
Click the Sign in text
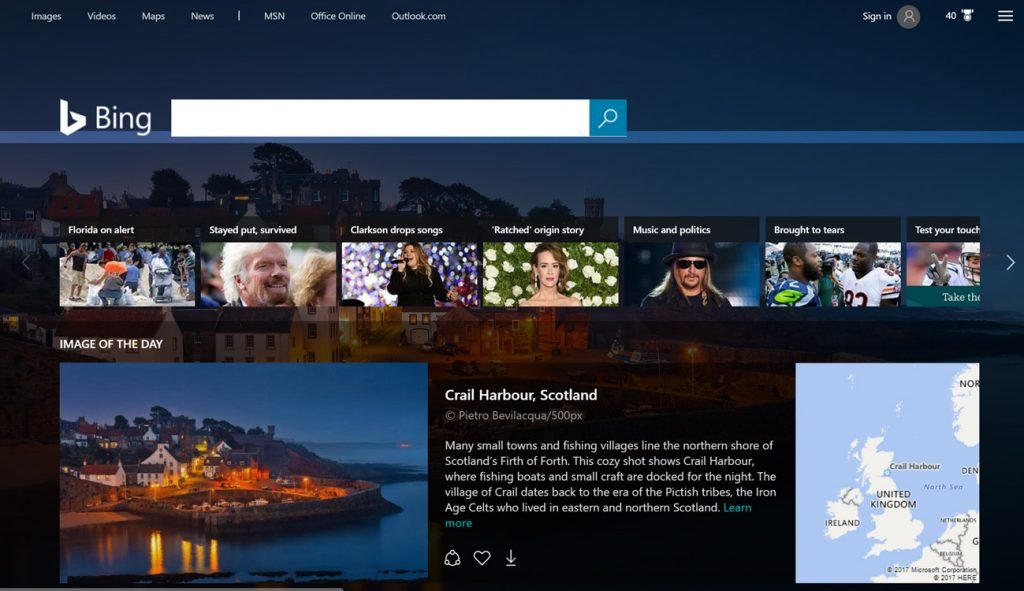876,16
